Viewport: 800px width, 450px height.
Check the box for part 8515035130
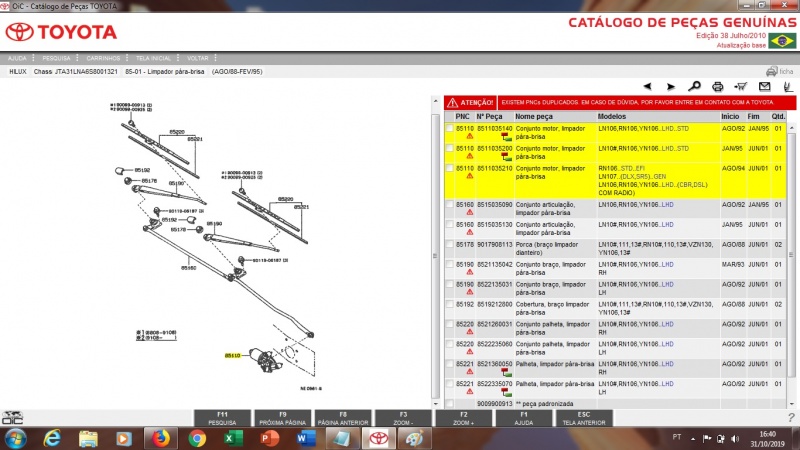449,224
